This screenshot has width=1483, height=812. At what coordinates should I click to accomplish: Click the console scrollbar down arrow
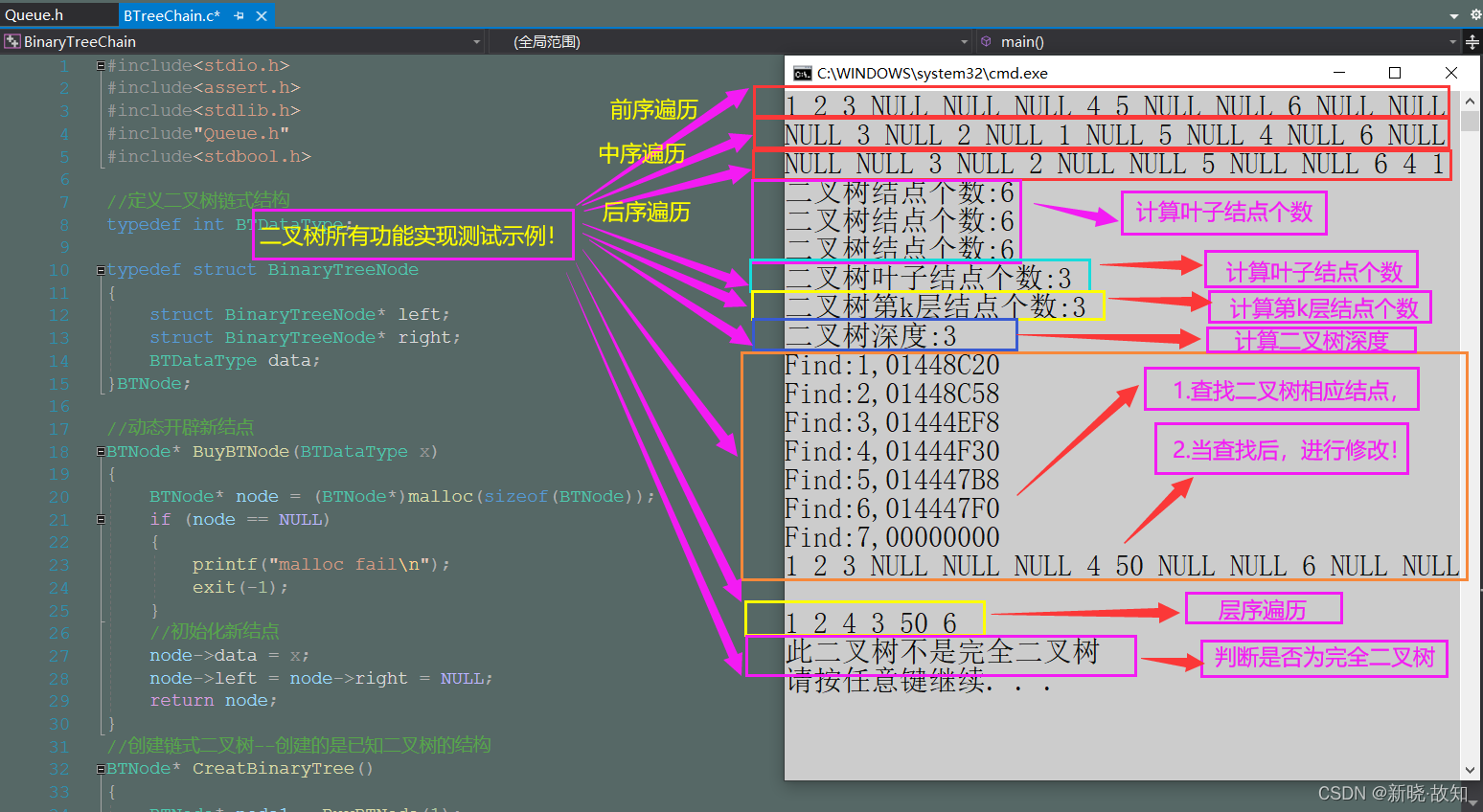click(x=1471, y=770)
